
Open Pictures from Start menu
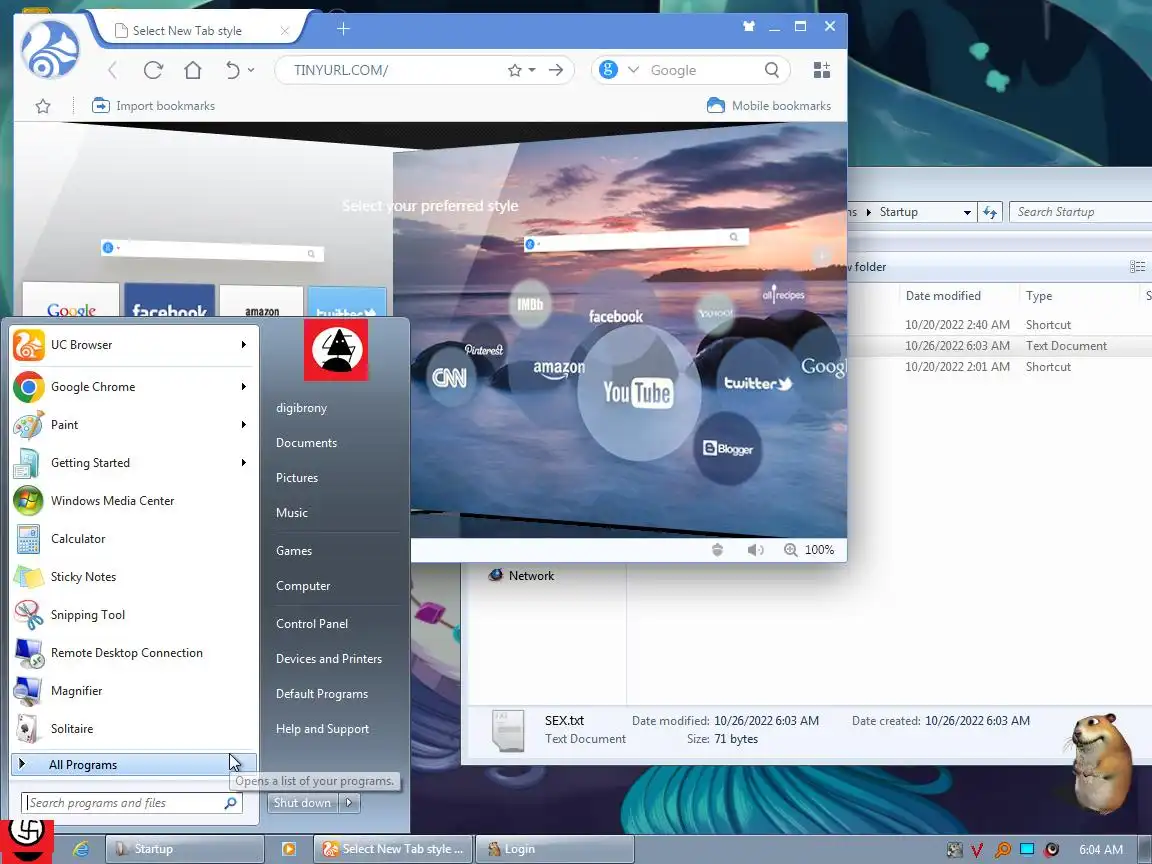pyautogui.click(x=297, y=478)
